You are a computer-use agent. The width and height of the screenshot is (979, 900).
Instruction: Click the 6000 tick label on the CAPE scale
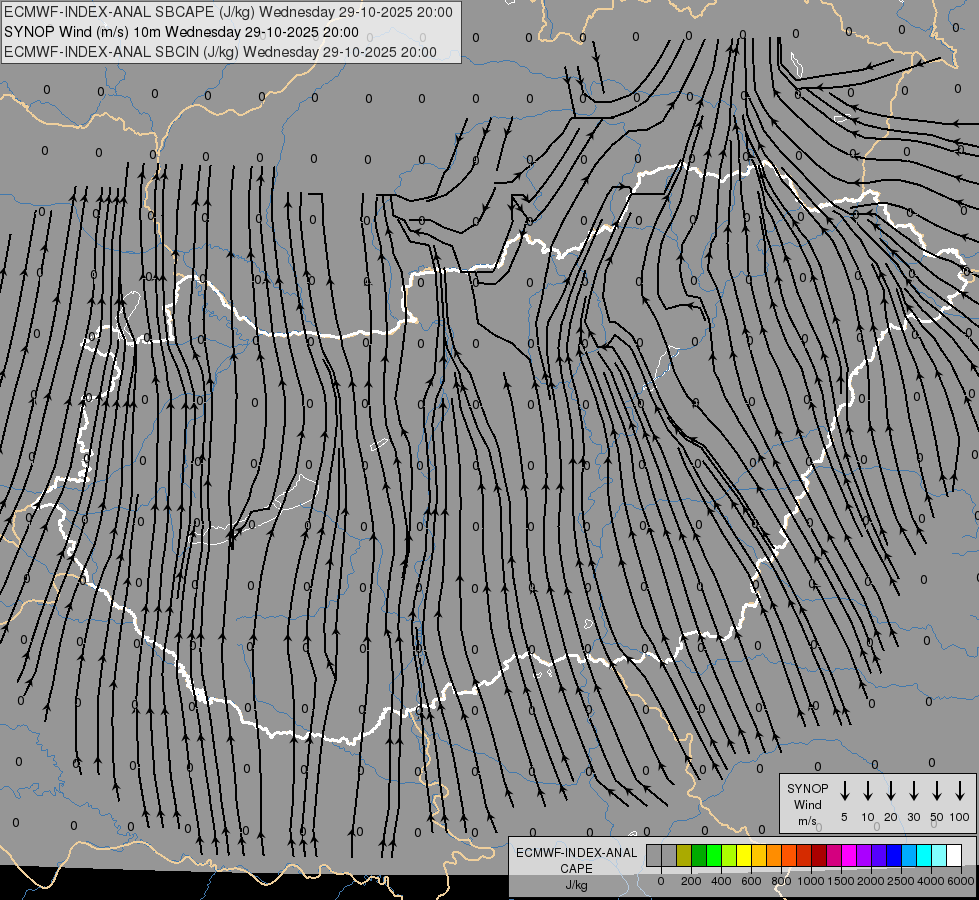click(961, 881)
